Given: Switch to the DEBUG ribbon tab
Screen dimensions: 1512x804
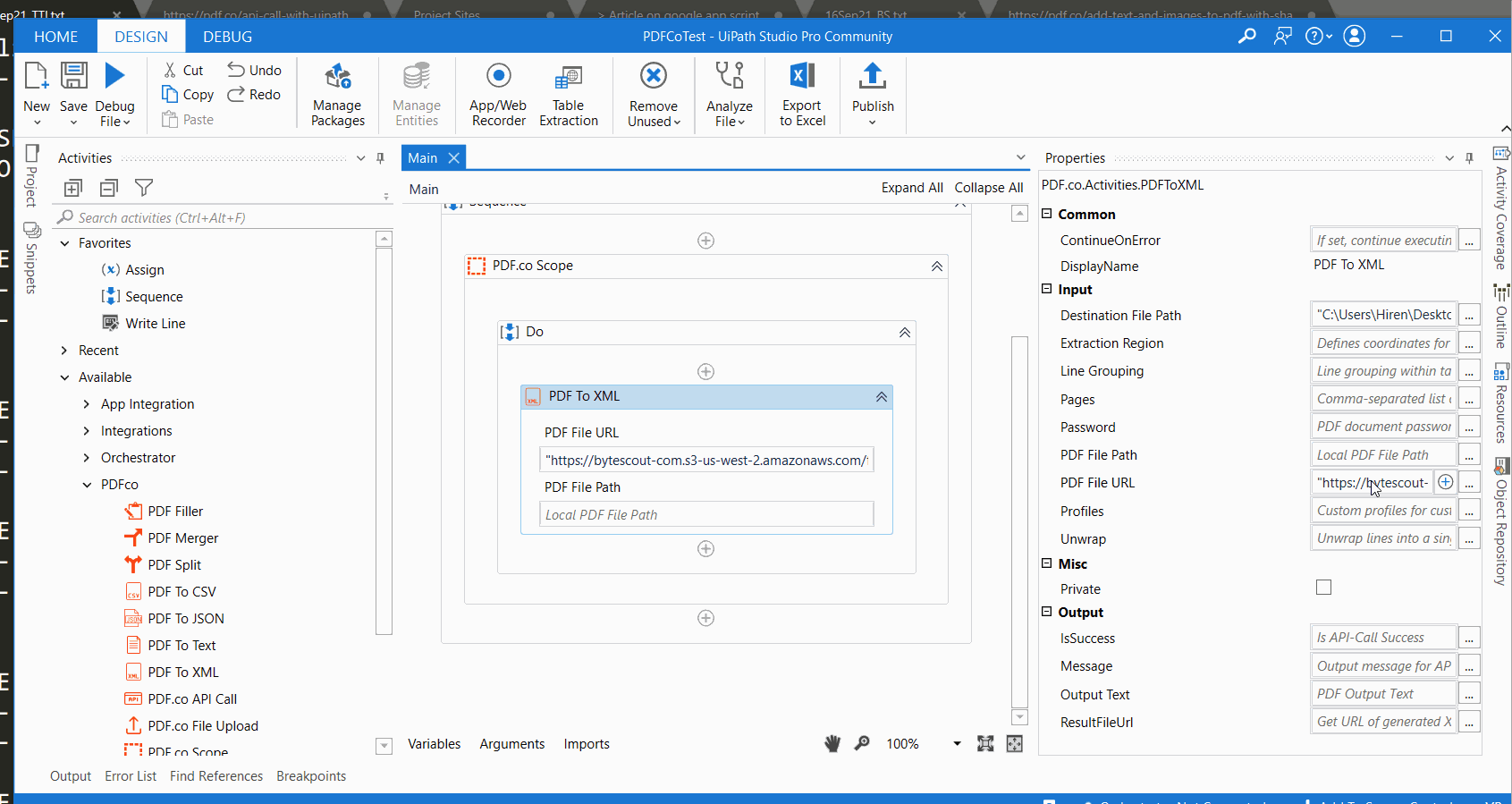Looking at the screenshot, I should pos(227,37).
